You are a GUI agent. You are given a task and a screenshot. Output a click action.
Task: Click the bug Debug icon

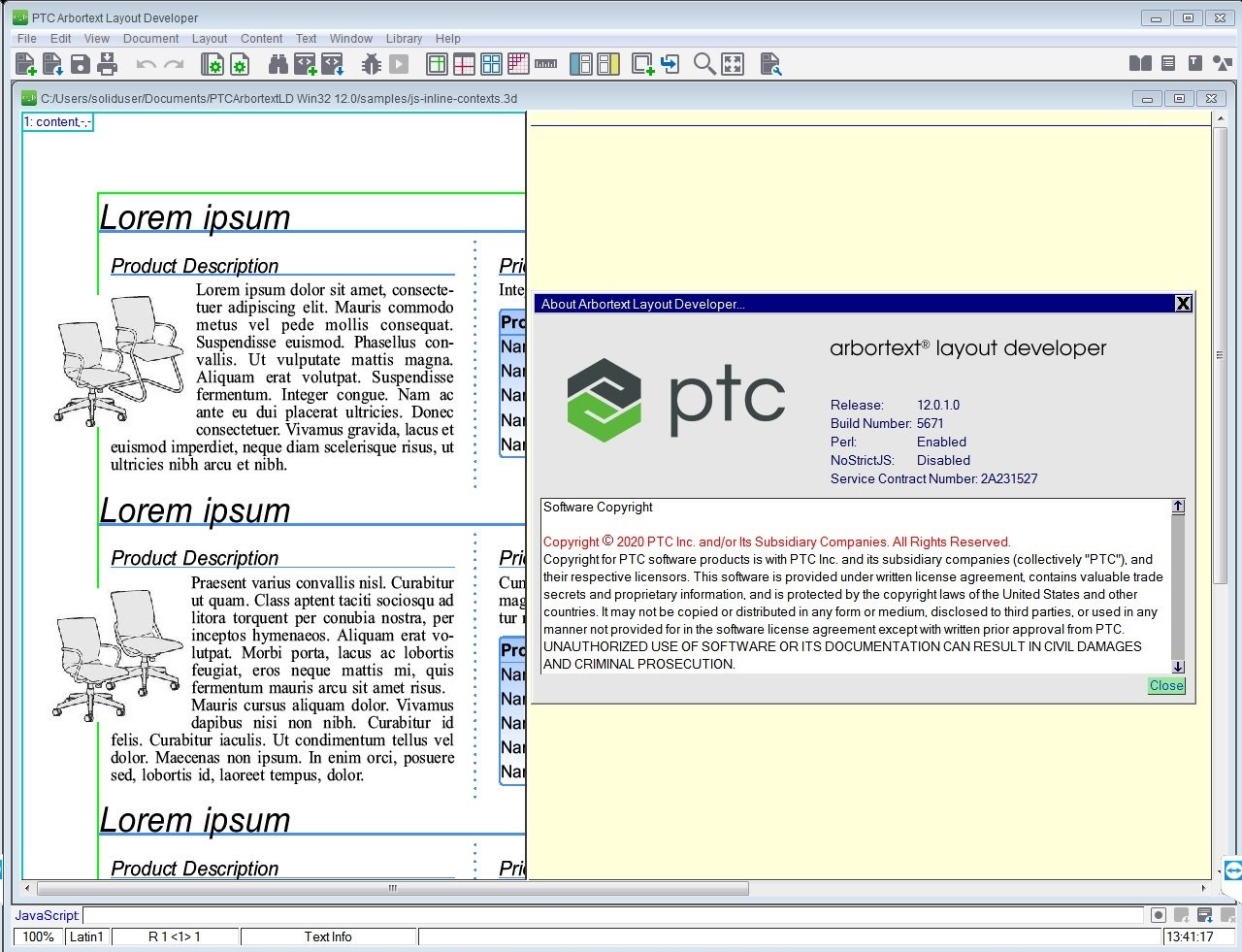coord(372,64)
